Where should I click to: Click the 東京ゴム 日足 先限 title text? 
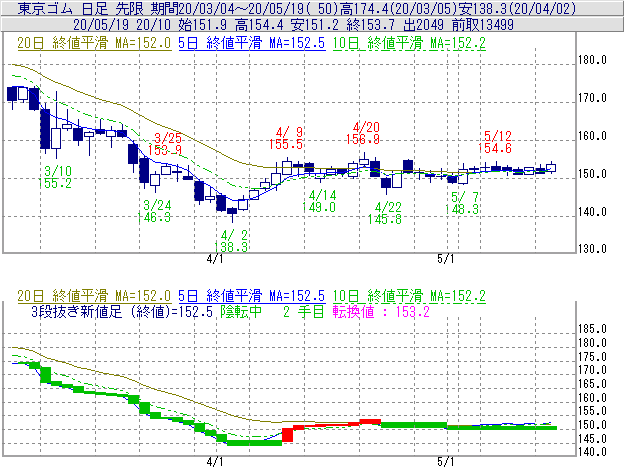coord(82,8)
